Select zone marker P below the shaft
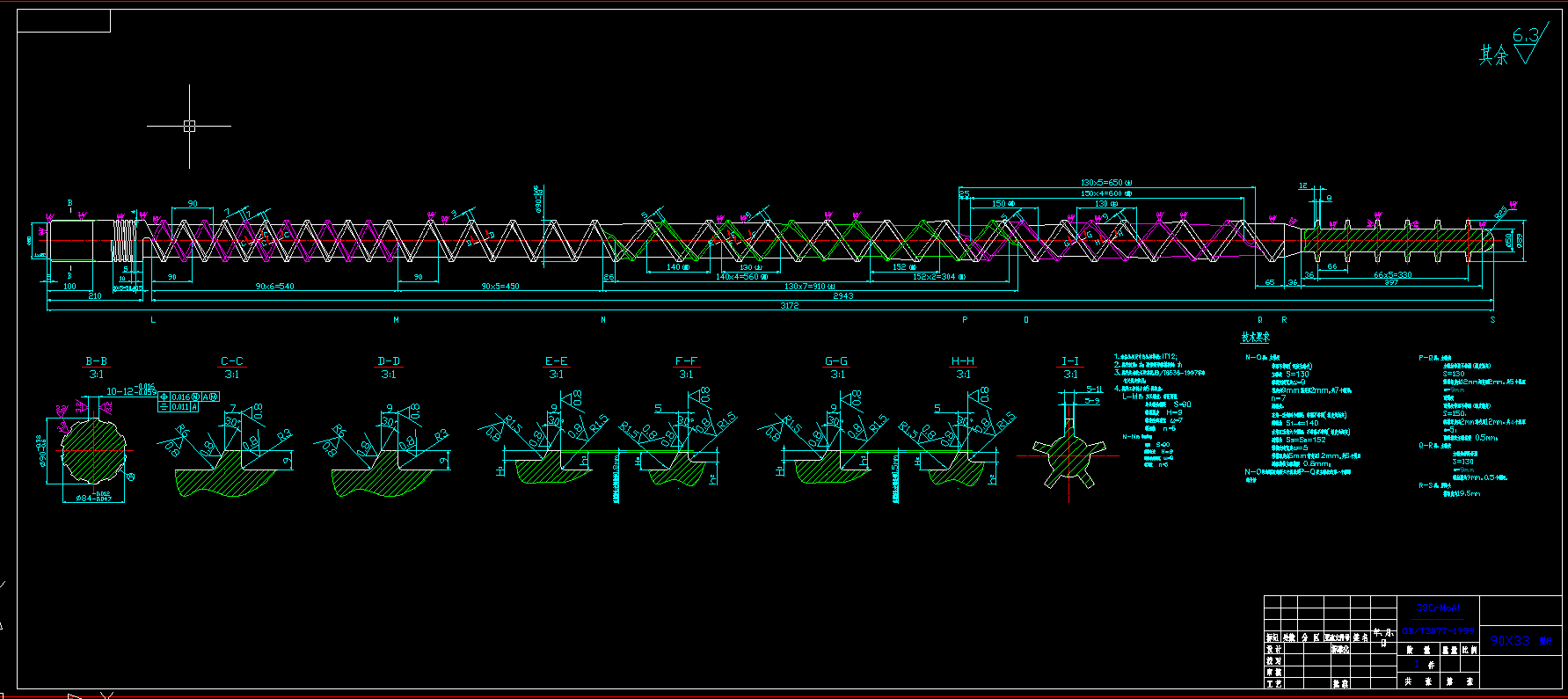Viewport: 1568px width, 699px height. tap(965, 320)
